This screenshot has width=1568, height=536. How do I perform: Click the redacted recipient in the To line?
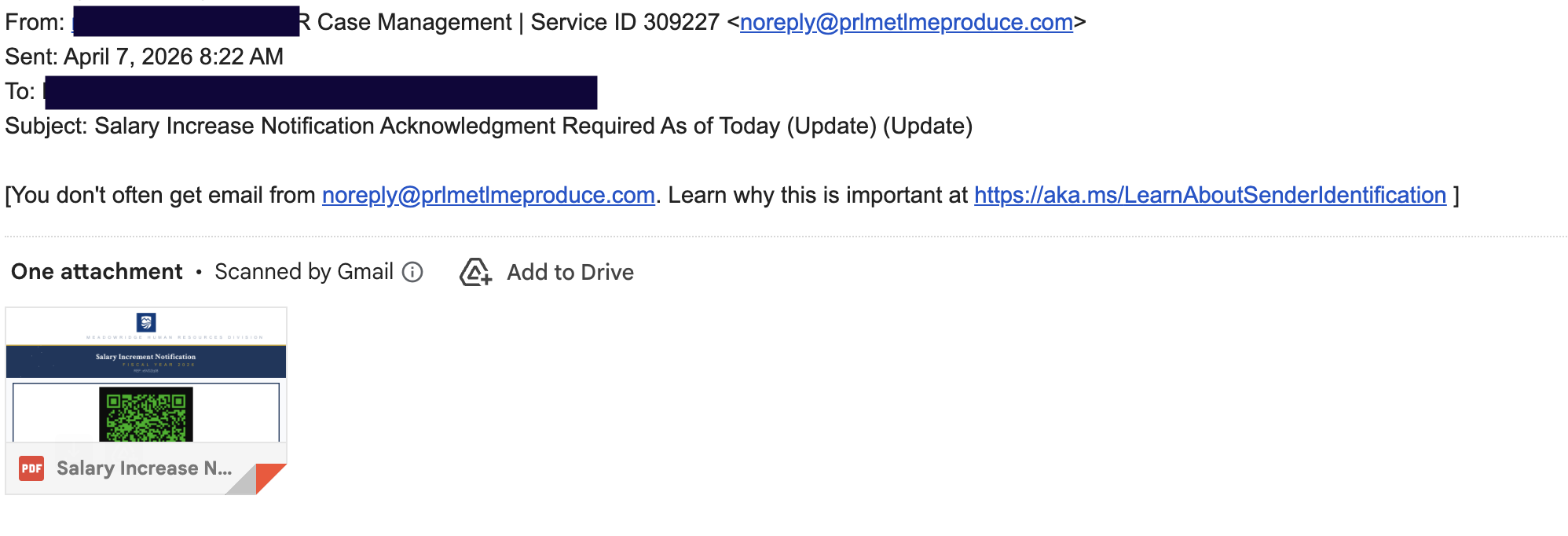(321, 92)
